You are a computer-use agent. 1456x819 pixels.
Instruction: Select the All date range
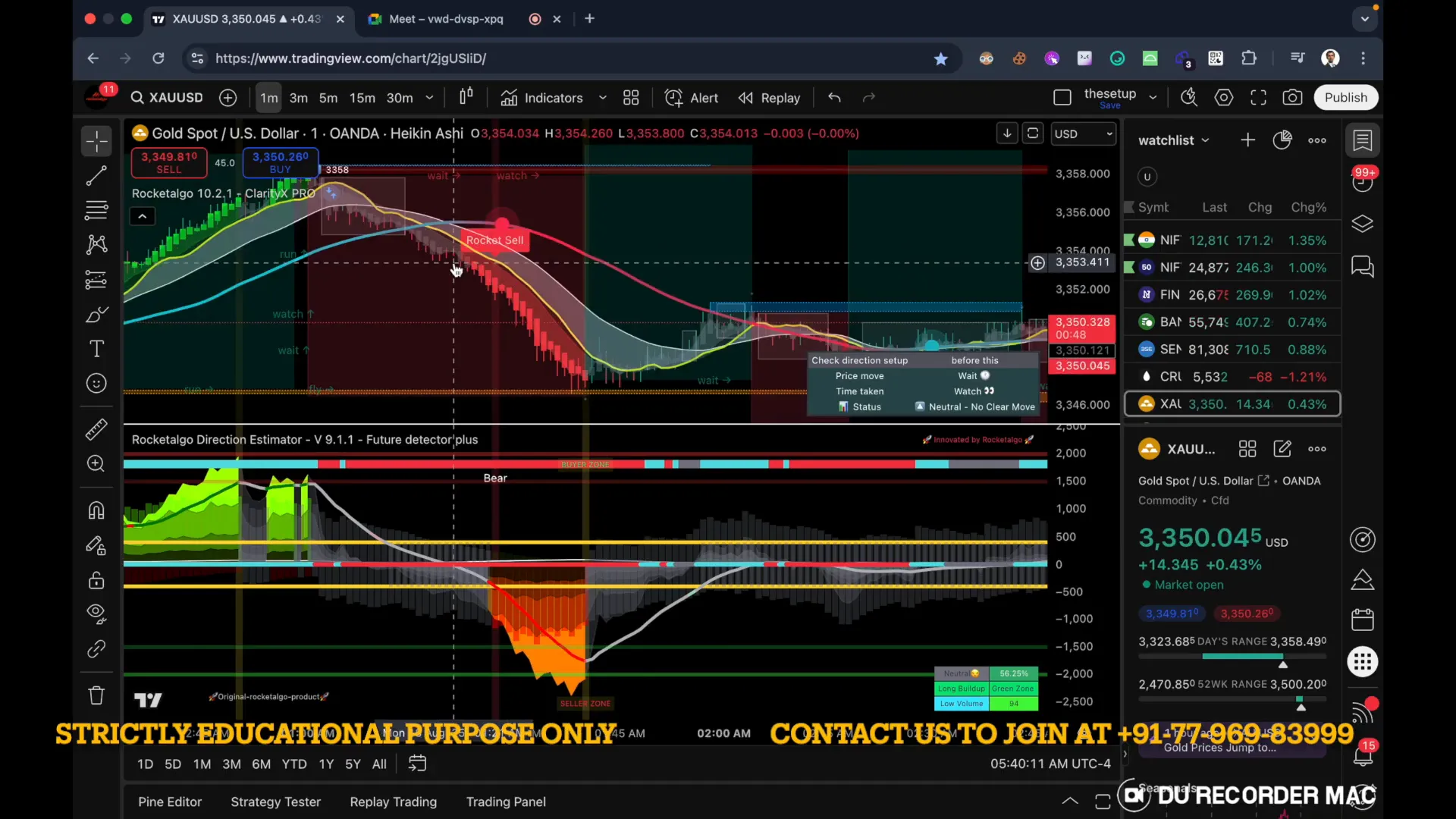tap(379, 764)
